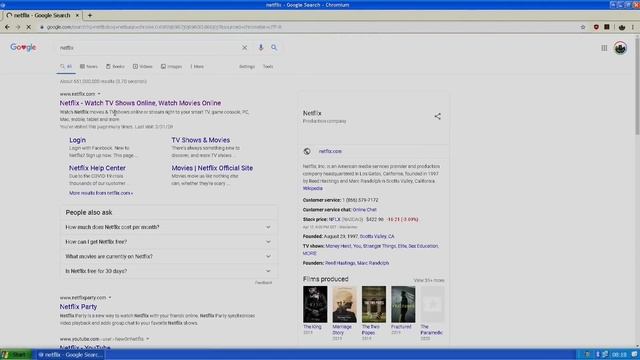Open Marriage Story film thumbnail
Viewport: 640px width, 360px height.
click(344, 304)
